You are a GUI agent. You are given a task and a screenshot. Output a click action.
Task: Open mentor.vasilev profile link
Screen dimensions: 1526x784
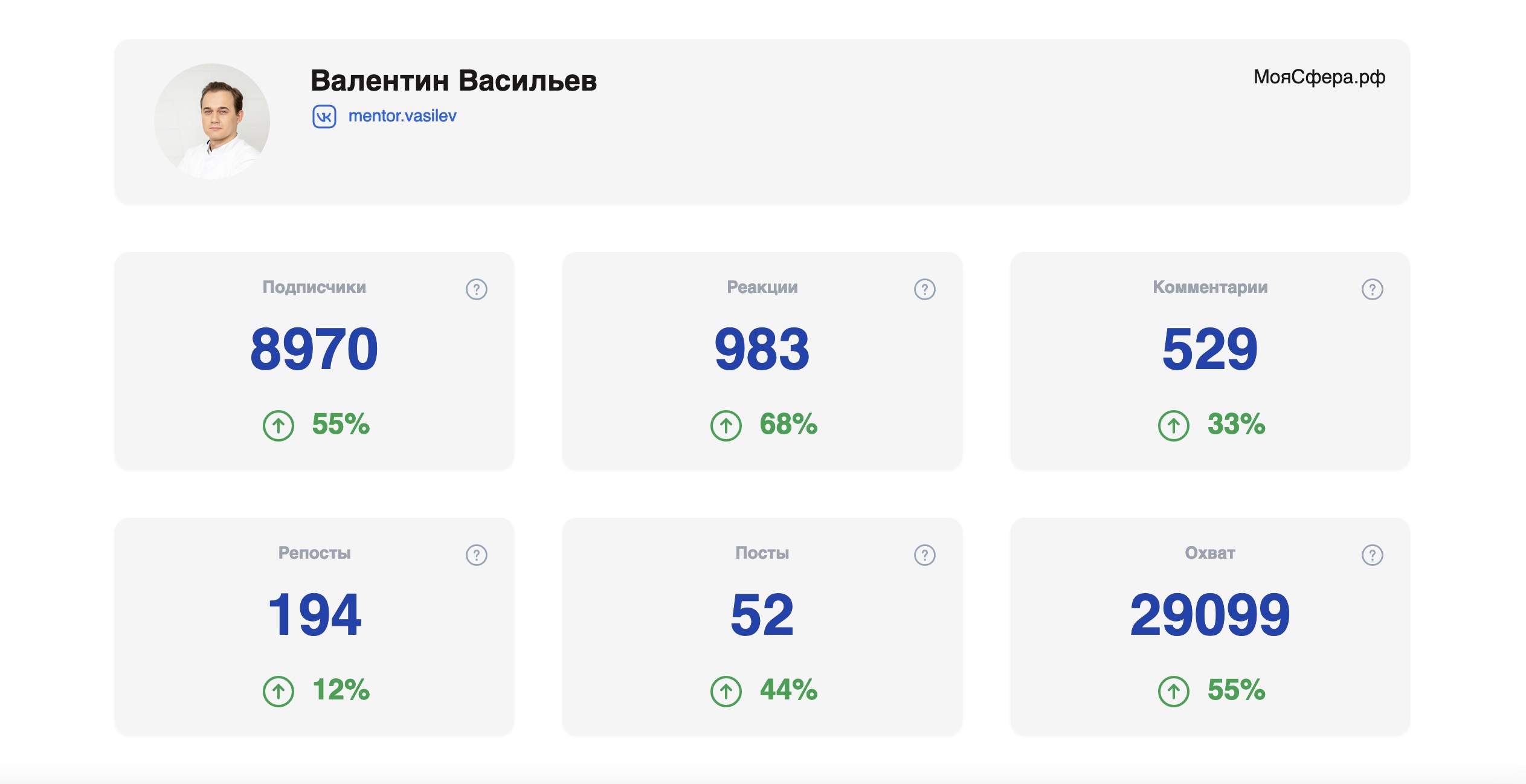point(402,116)
